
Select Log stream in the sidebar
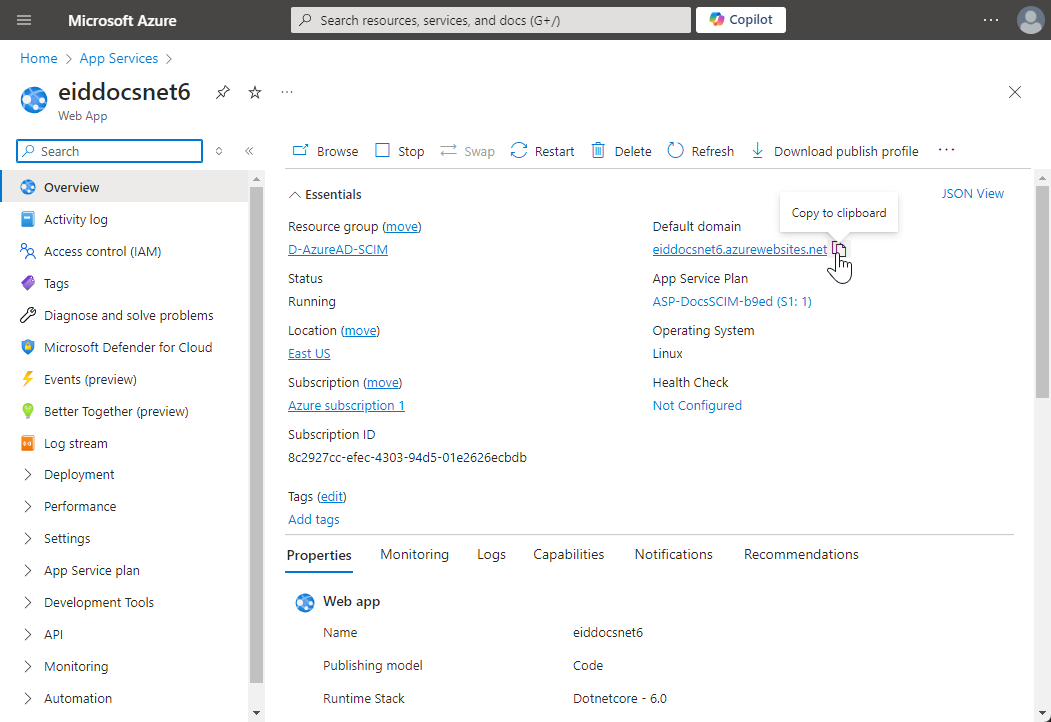pyautogui.click(x=75, y=443)
